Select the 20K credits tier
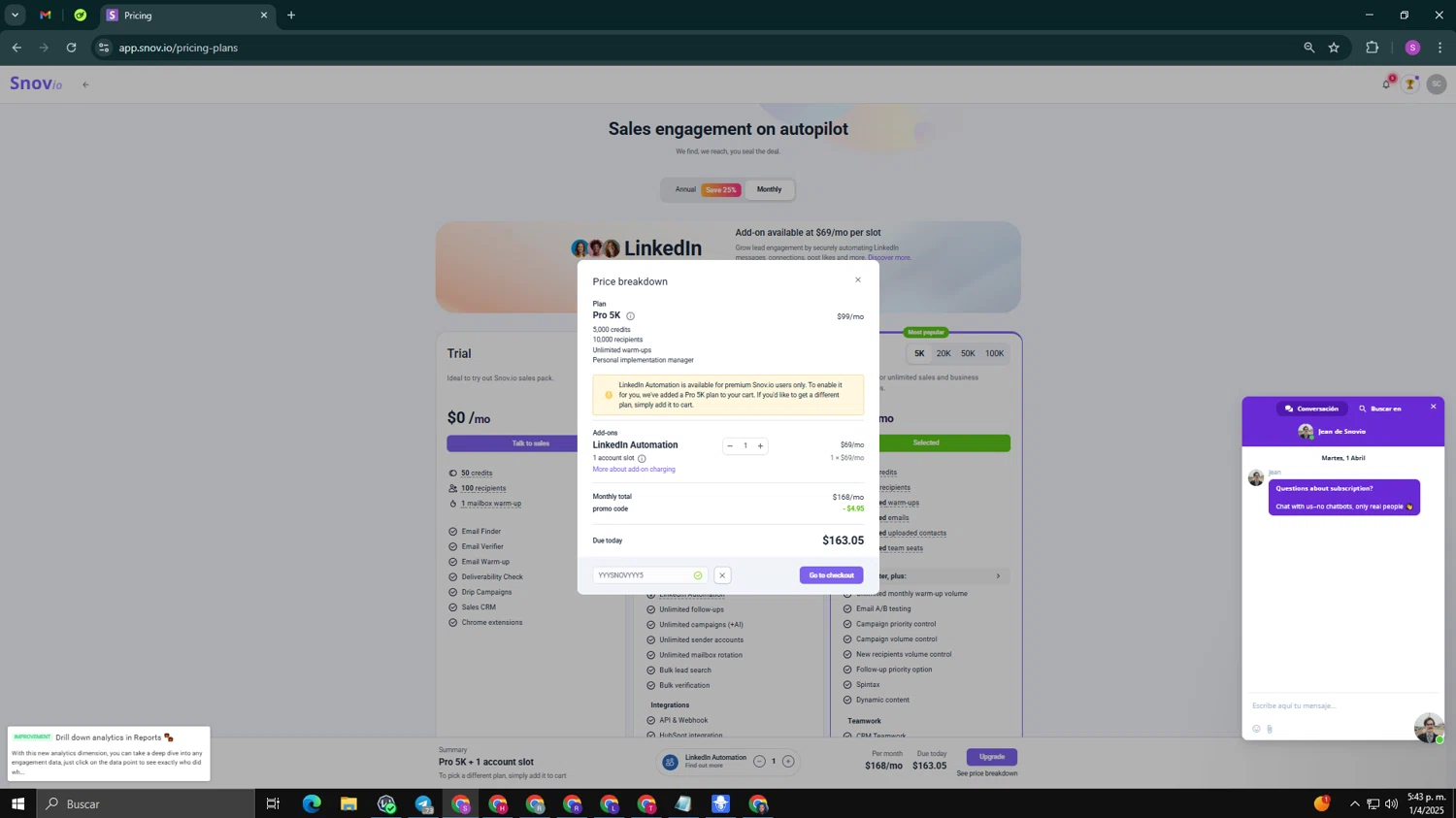The image size is (1456, 818). pyautogui.click(x=943, y=354)
